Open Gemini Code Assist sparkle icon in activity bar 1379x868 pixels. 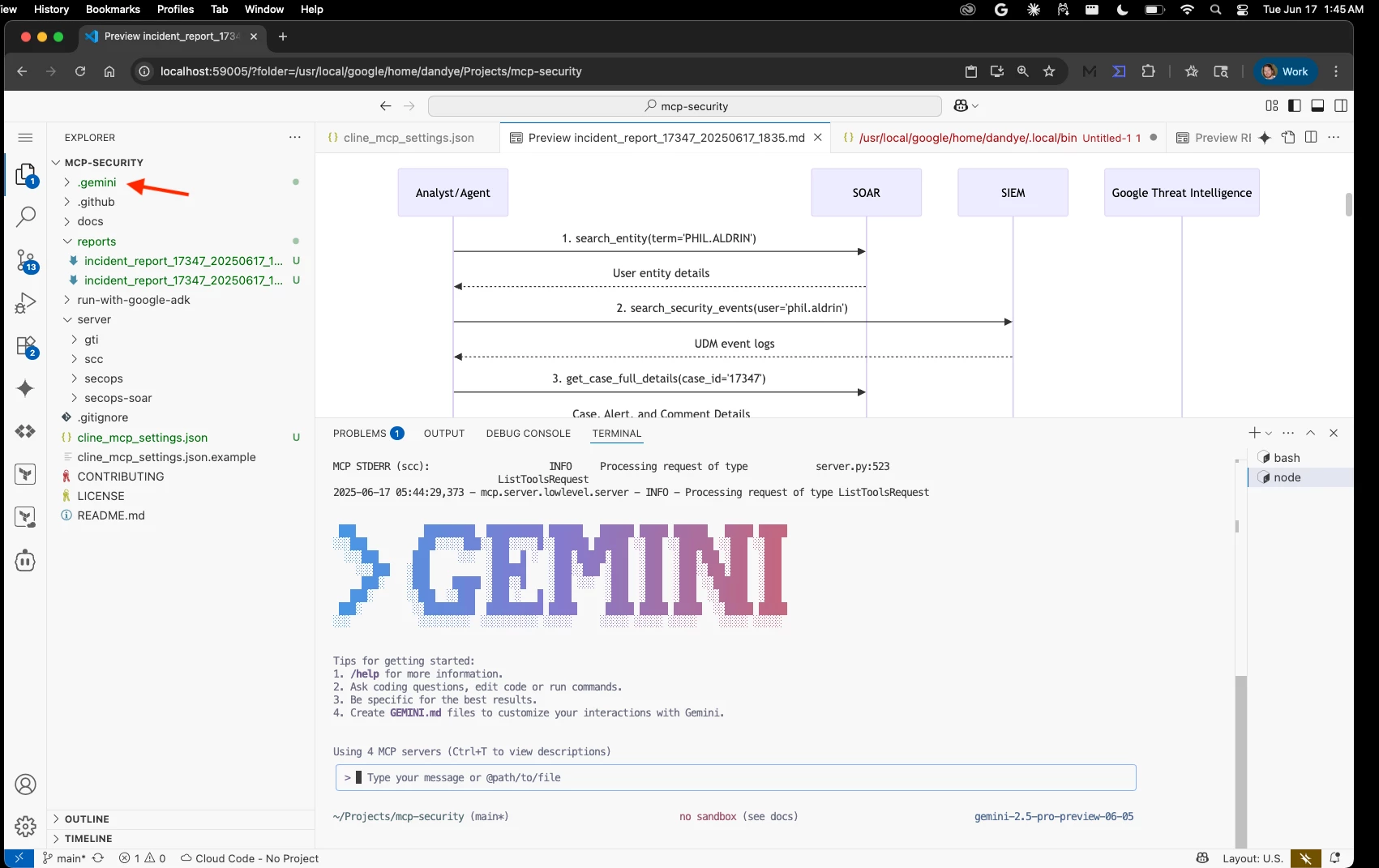[x=25, y=388]
